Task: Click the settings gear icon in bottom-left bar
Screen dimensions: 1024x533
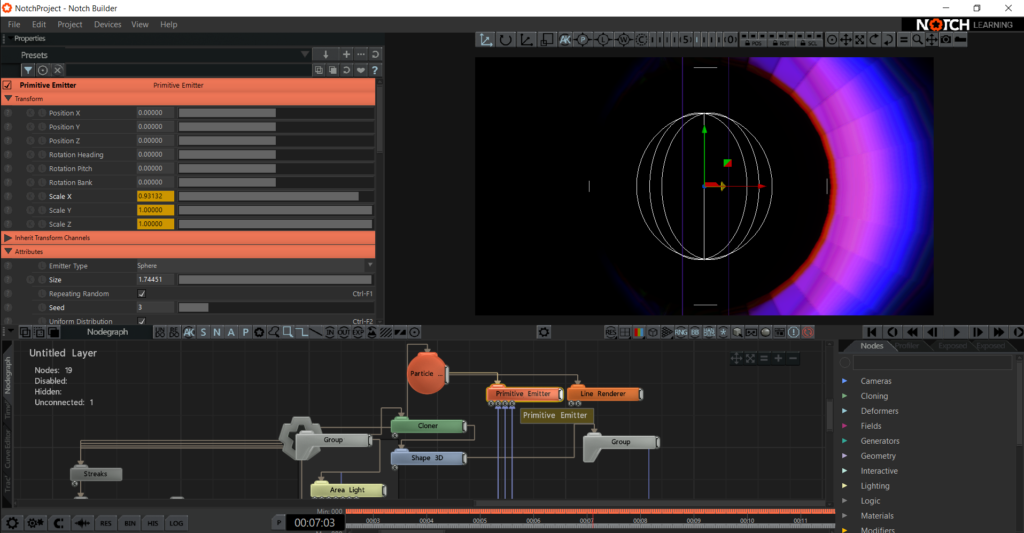Action: pyautogui.click(x=12, y=523)
